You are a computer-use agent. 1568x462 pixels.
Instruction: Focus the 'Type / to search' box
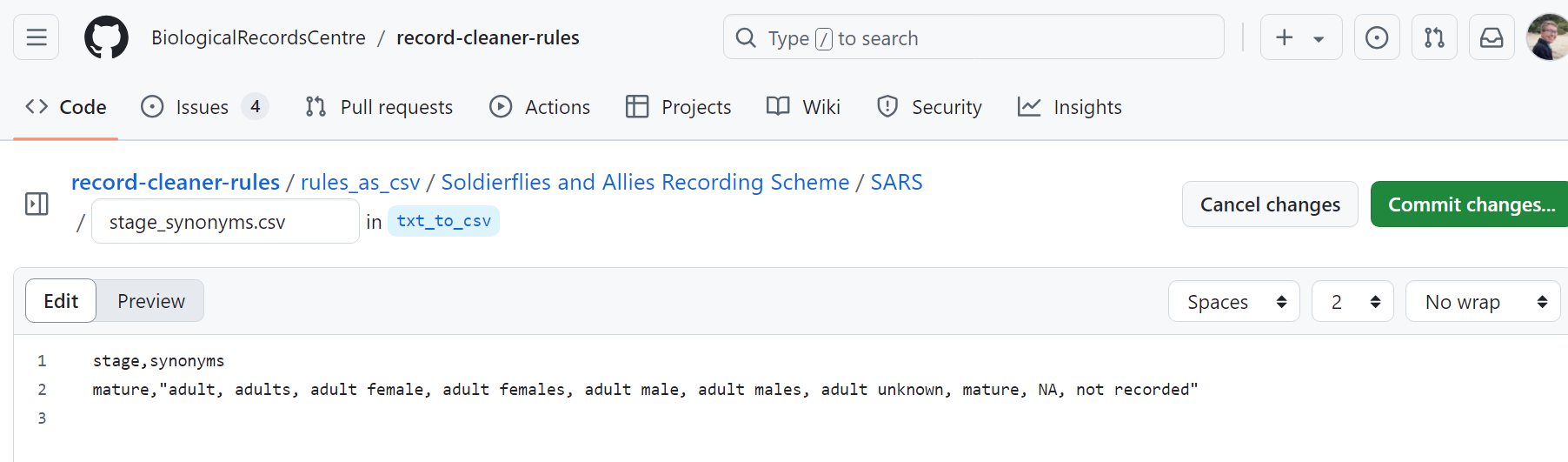pos(973,37)
